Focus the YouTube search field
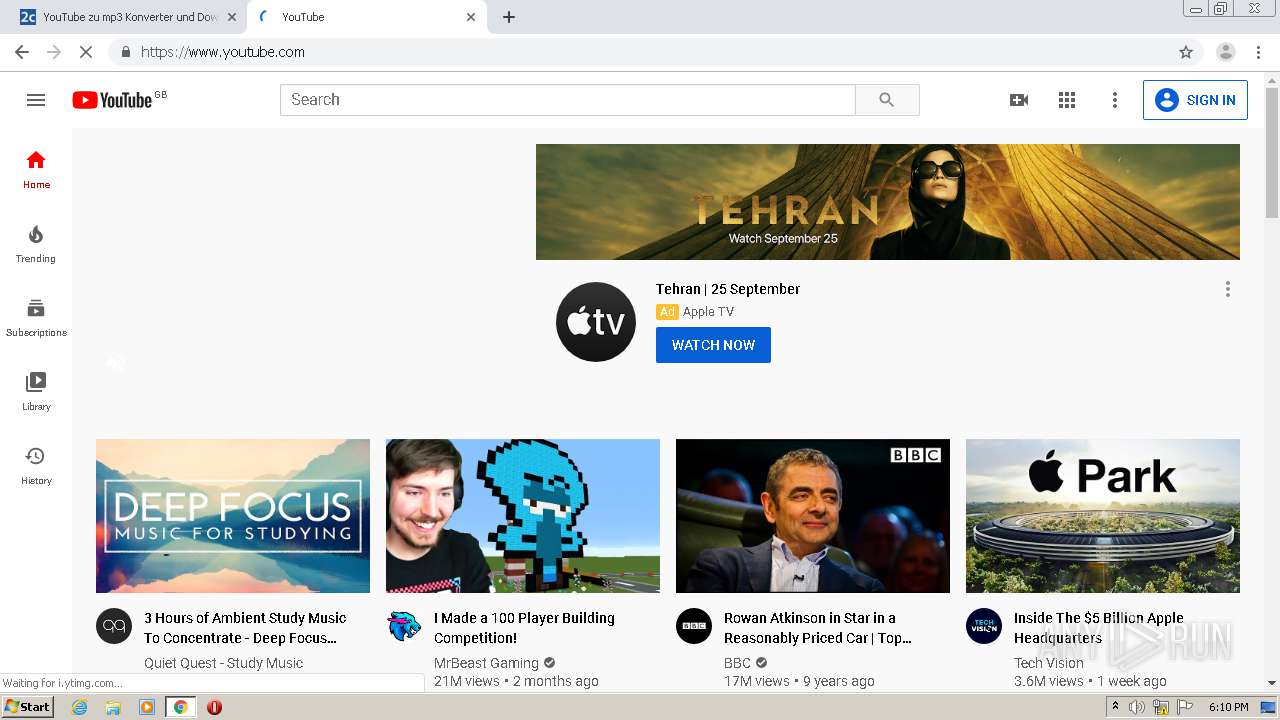 tap(568, 100)
